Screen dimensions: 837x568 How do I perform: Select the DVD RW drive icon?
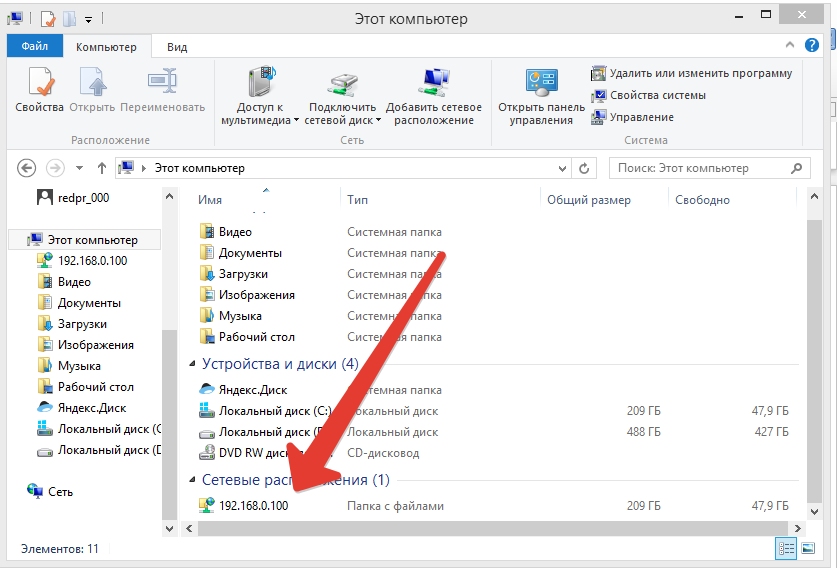207,453
